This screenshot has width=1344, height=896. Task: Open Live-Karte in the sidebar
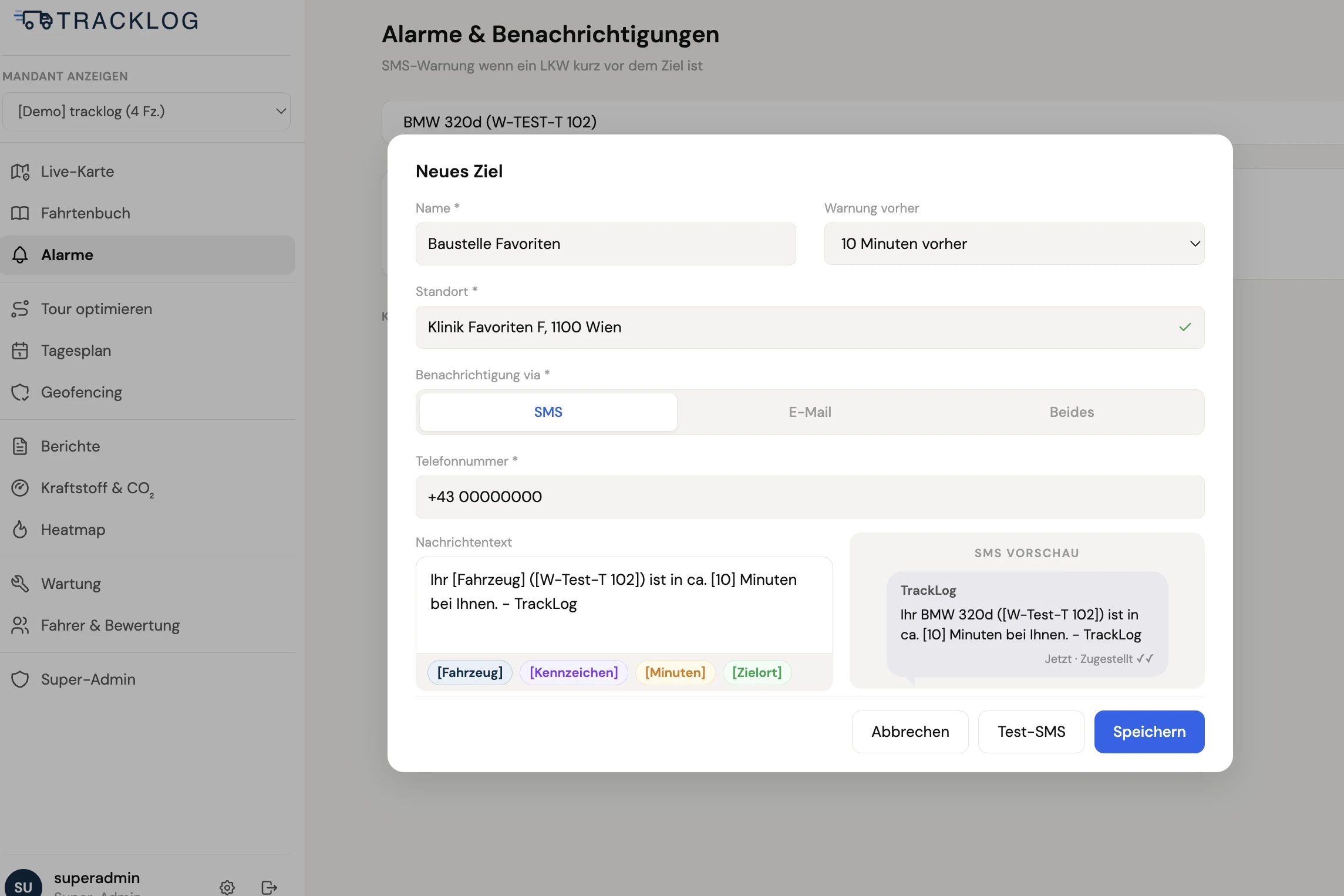click(x=147, y=172)
